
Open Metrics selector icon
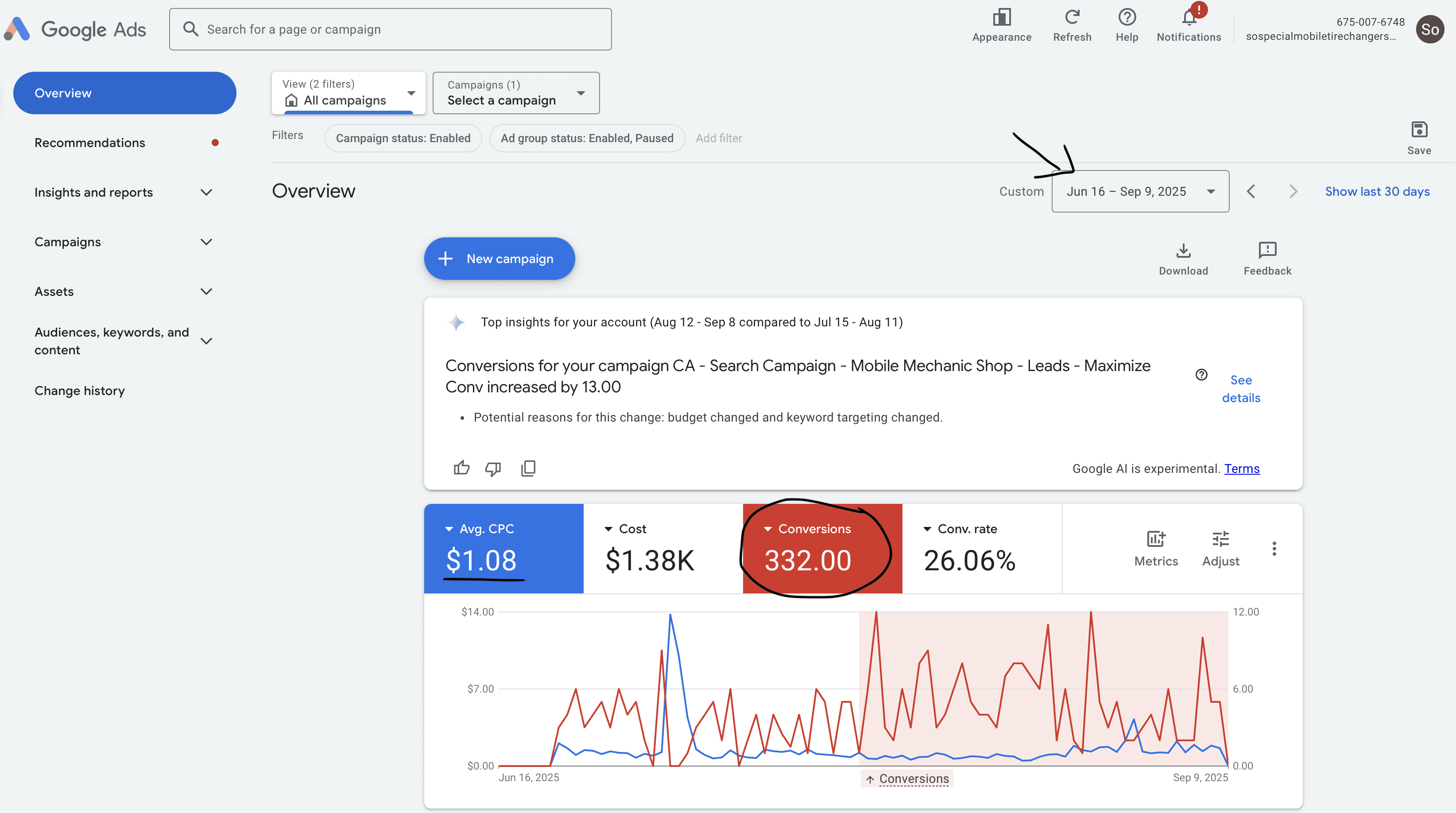(1156, 539)
